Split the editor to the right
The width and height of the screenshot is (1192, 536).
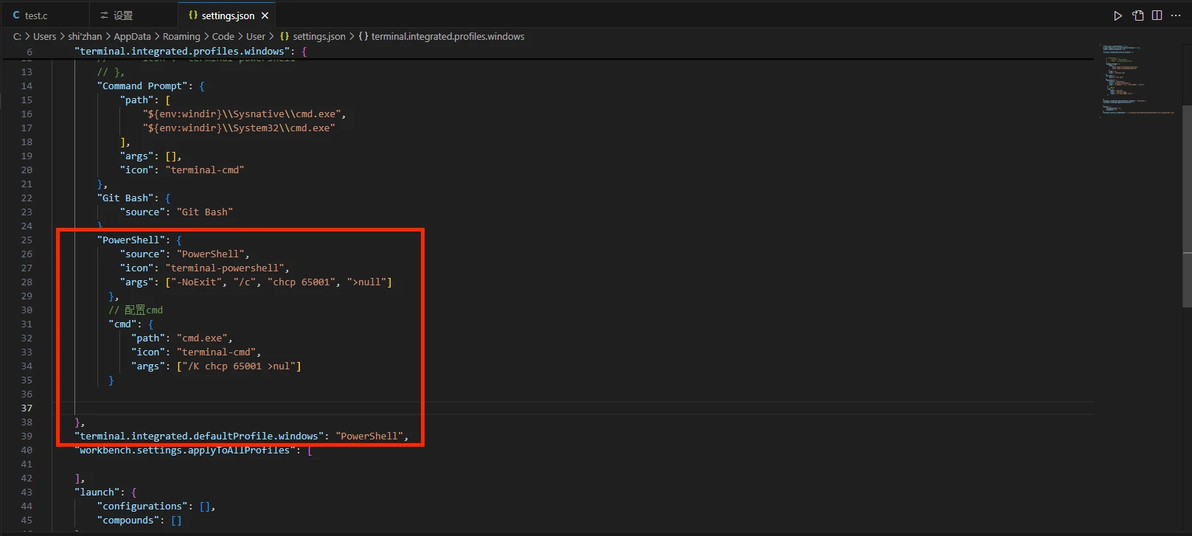point(1157,15)
